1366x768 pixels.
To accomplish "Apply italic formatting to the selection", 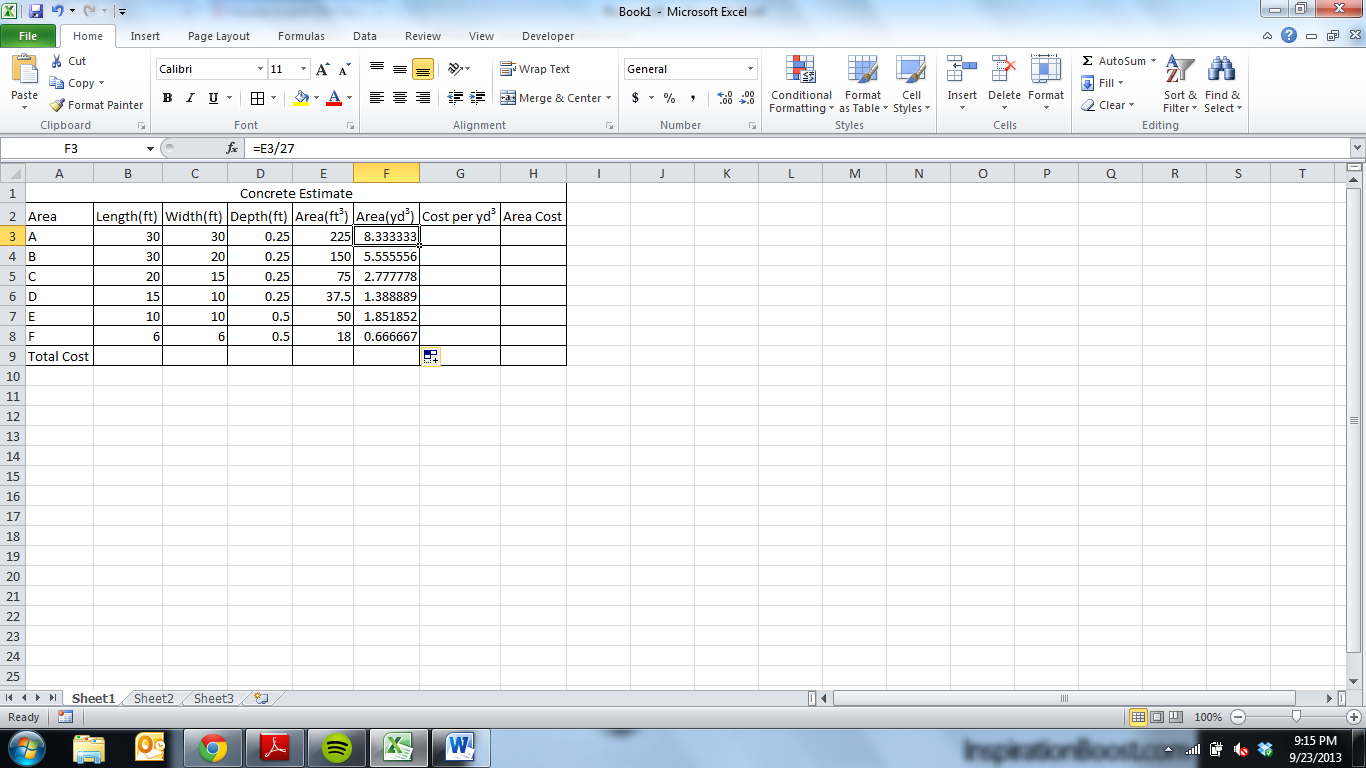I will 189,98.
